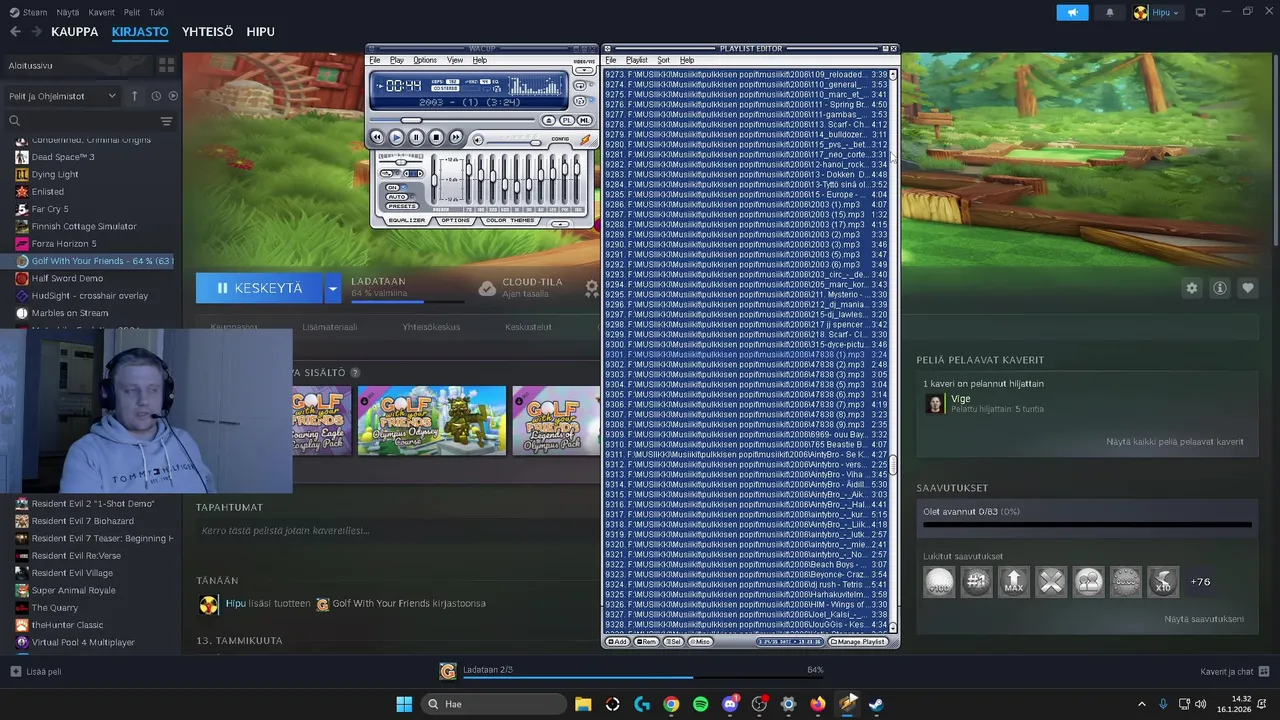This screenshot has width=1280, height=720.
Task: Add game to favorites heart icon
Action: tap(1248, 288)
